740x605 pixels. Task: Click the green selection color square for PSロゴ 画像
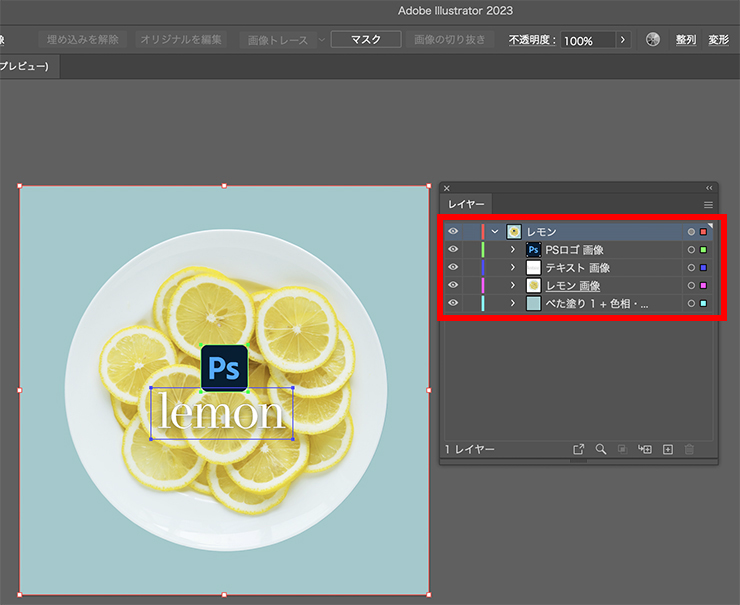pyautogui.click(x=703, y=249)
